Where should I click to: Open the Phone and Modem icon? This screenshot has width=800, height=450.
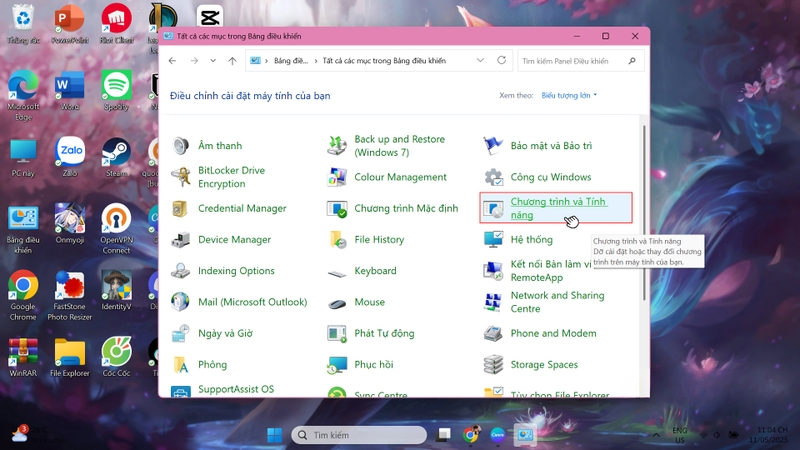click(493, 334)
